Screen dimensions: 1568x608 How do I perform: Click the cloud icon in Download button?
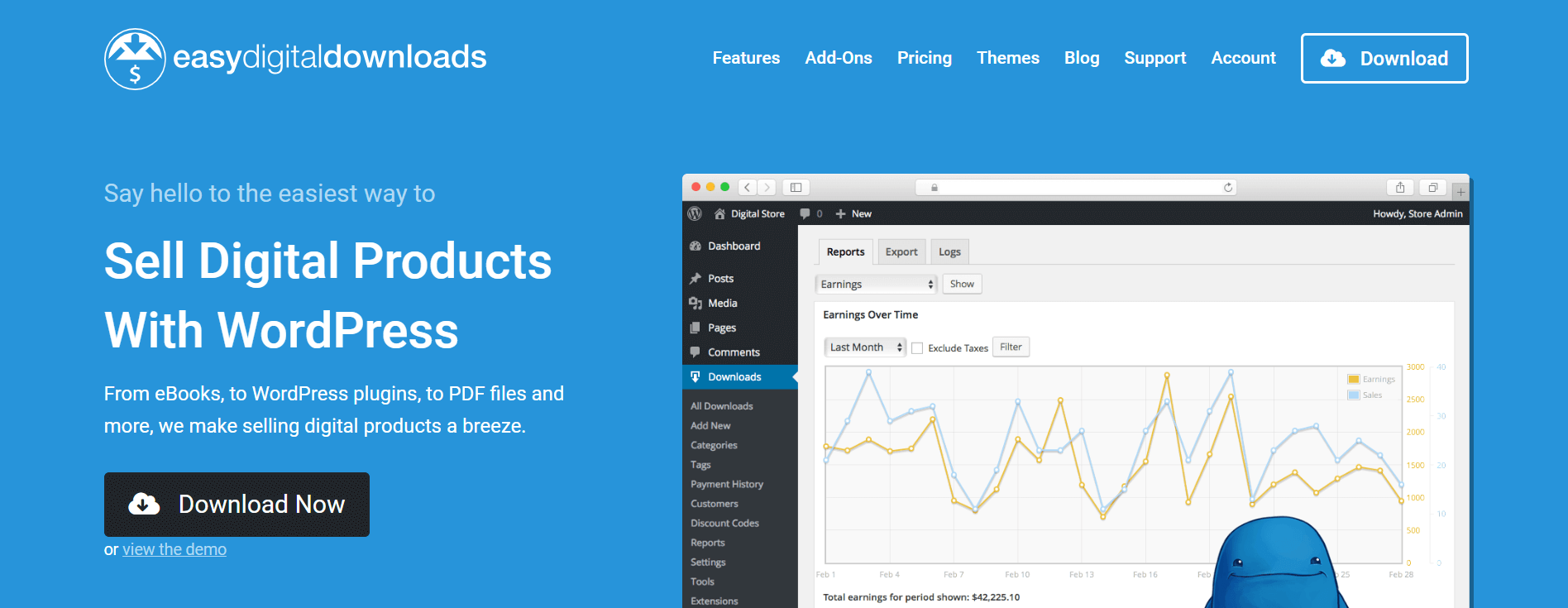click(1332, 58)
